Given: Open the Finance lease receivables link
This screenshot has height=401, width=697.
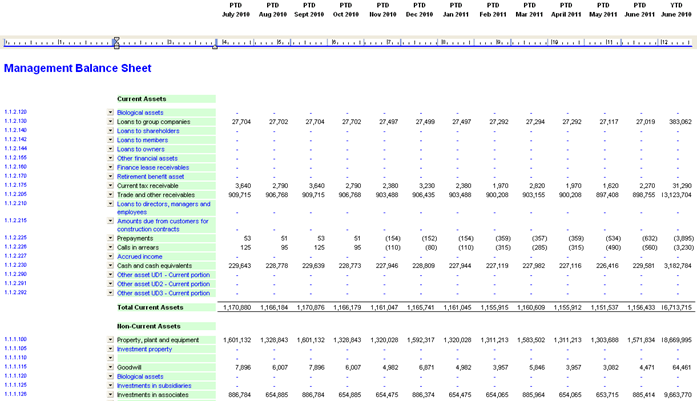Looking at the screenshot, I should (x=153, y=167).
